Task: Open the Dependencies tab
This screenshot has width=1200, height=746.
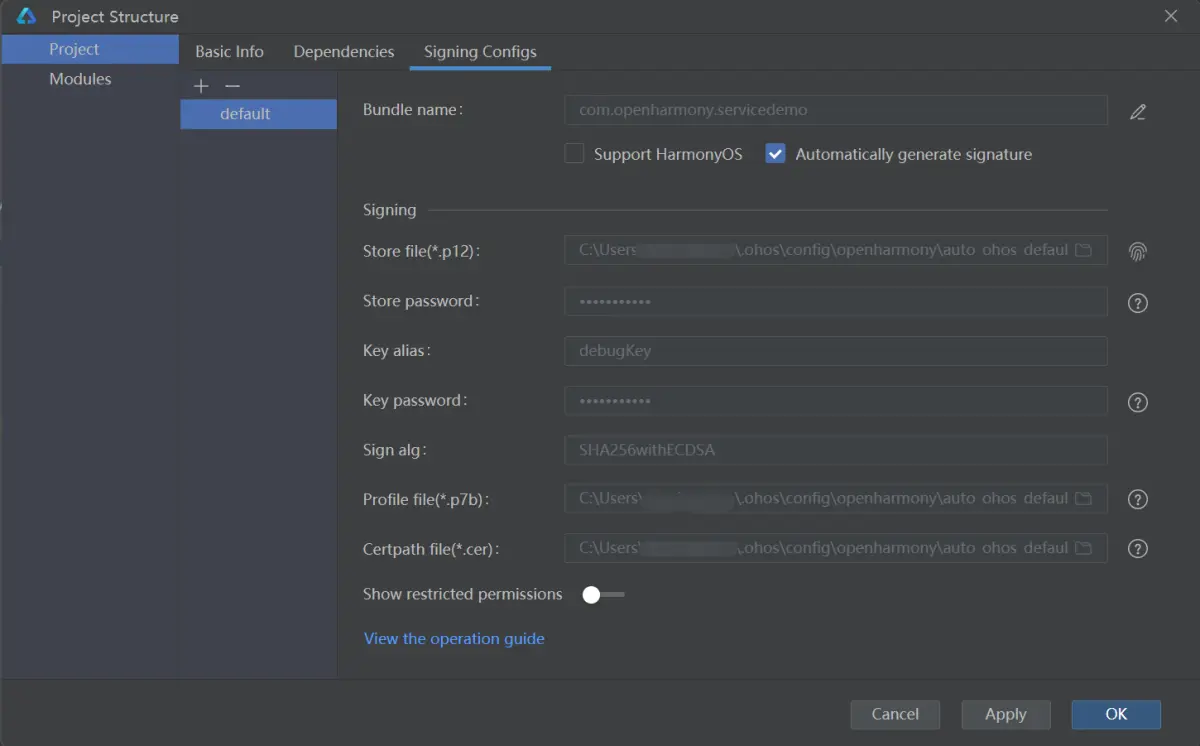Action: (344, 52)
